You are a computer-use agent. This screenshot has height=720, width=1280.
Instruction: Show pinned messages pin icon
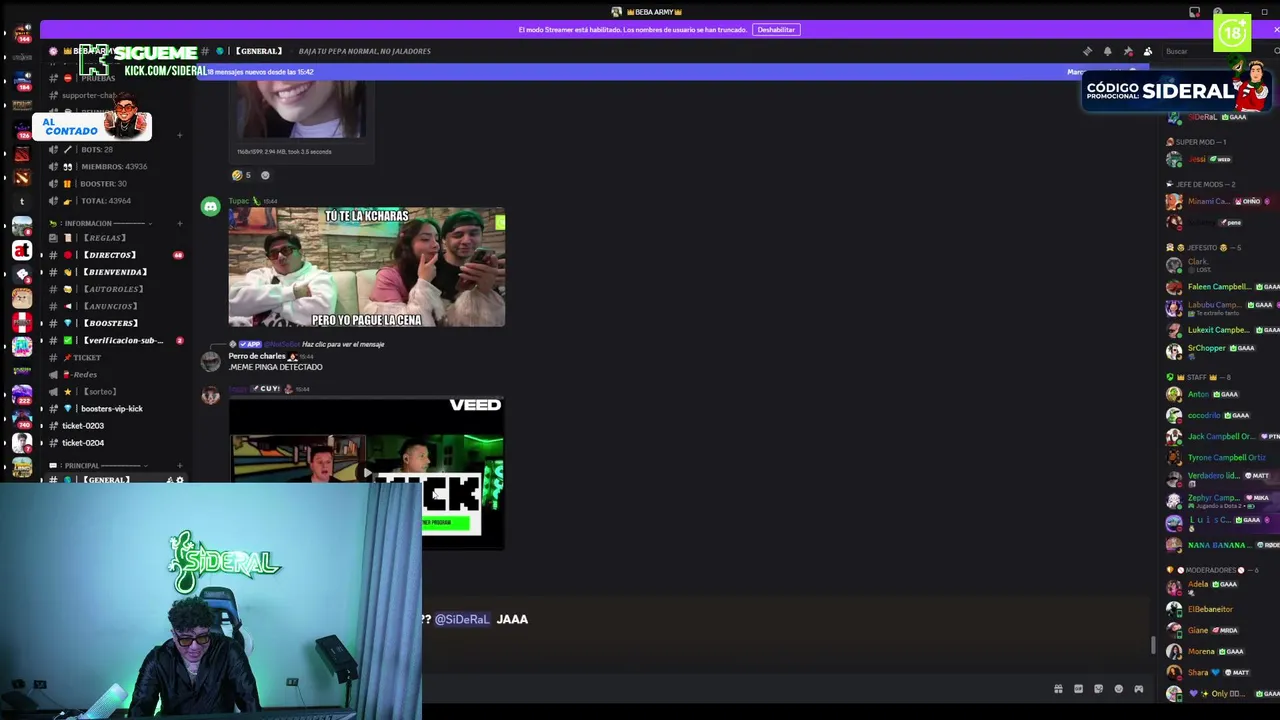(1128, 51)
